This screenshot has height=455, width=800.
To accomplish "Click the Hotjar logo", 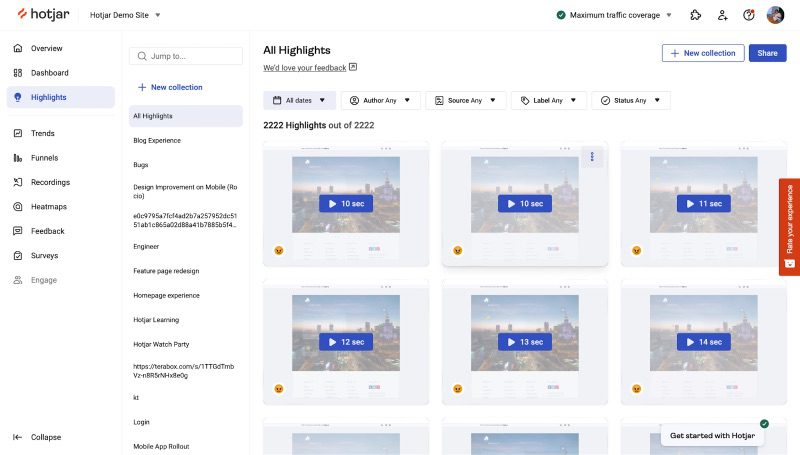I will 43,14.
